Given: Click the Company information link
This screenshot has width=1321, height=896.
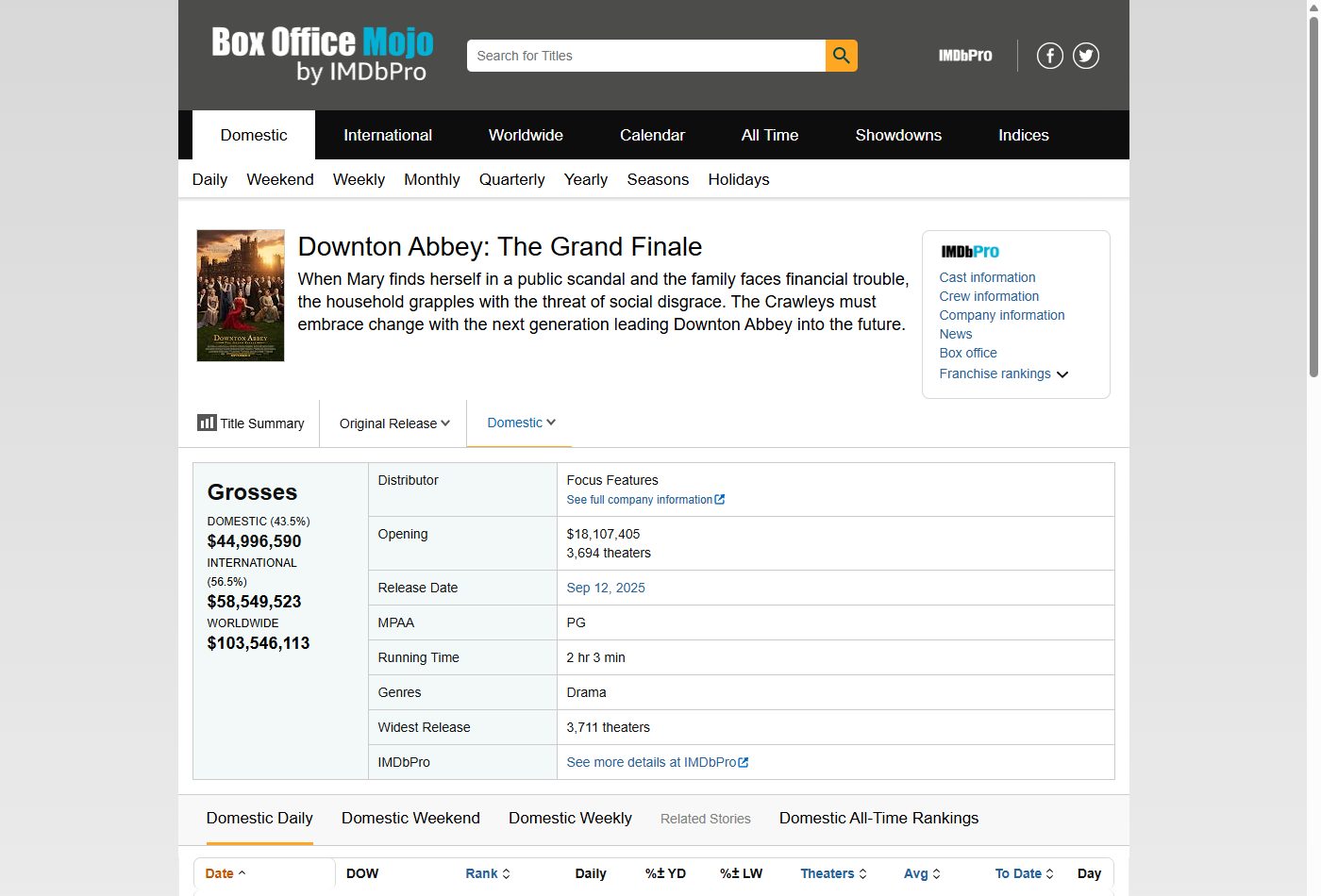Looking at the screenshot, I should [x=1002, y=315].
